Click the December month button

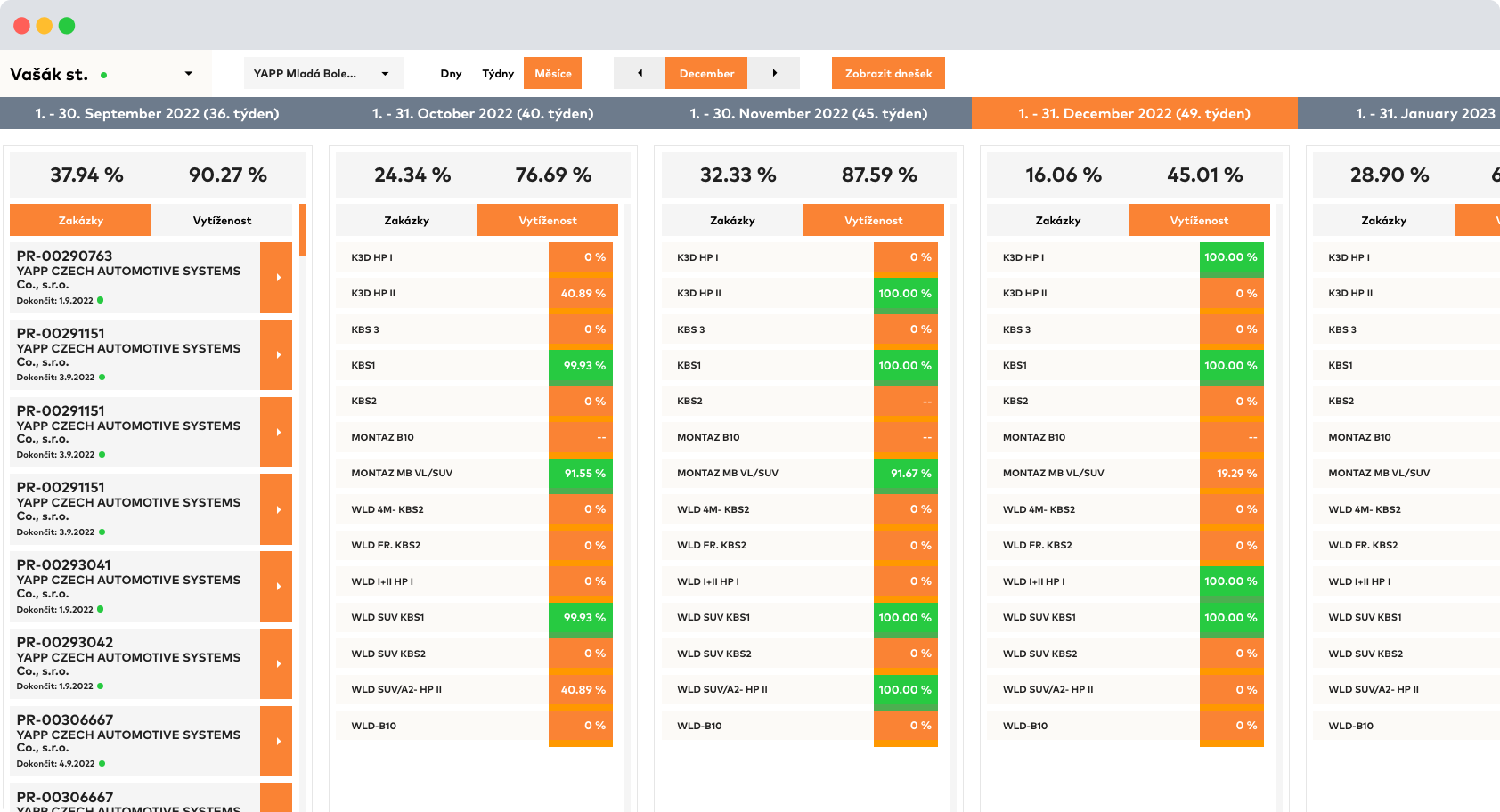click(706, 73)
